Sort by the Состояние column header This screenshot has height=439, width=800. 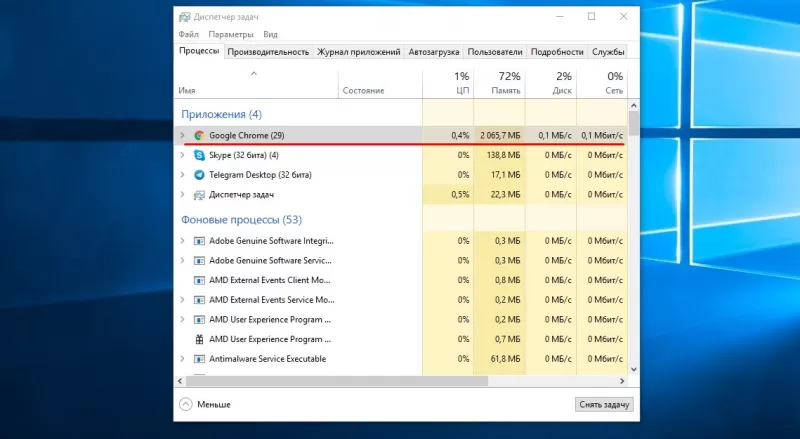(x=380, y=83)
